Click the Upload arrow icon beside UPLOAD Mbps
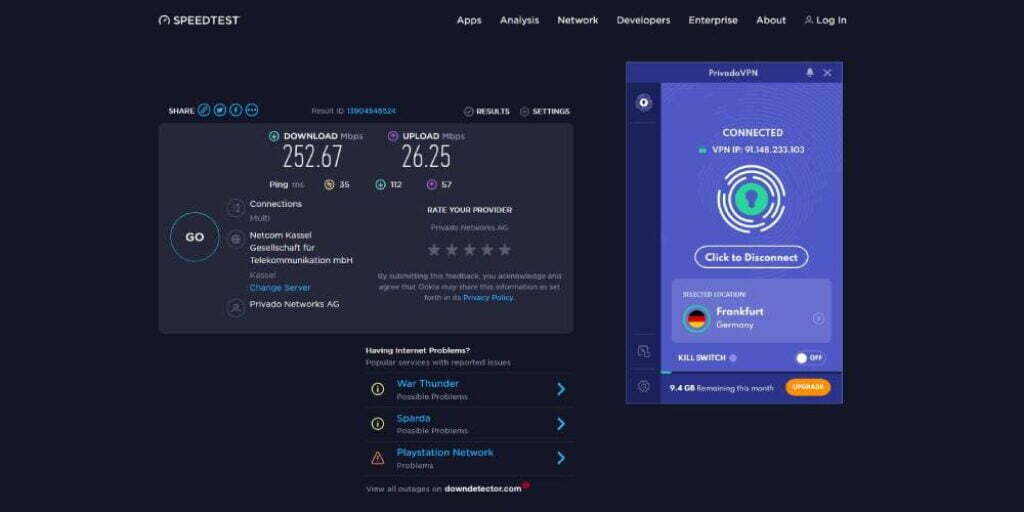This screenshot has width=1024, height=512. click(392, 136)
